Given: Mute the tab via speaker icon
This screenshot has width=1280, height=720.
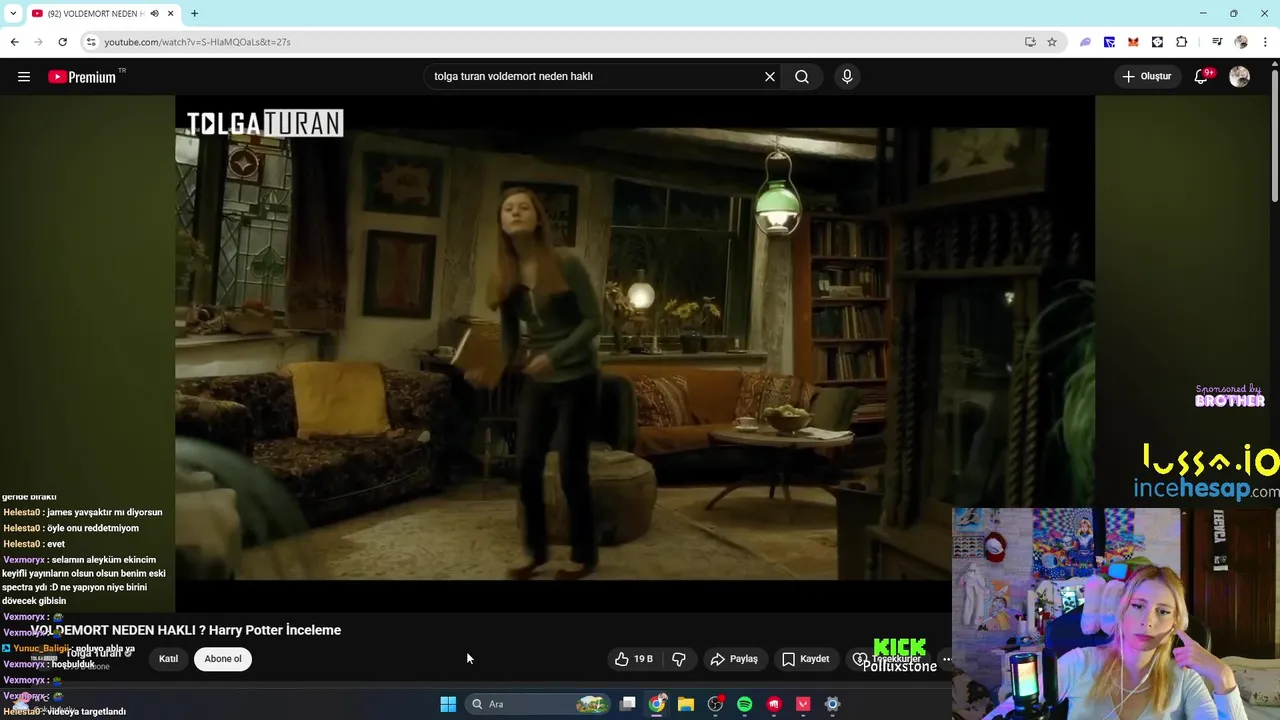Looking at the screenshot, I should click(154, 14).
